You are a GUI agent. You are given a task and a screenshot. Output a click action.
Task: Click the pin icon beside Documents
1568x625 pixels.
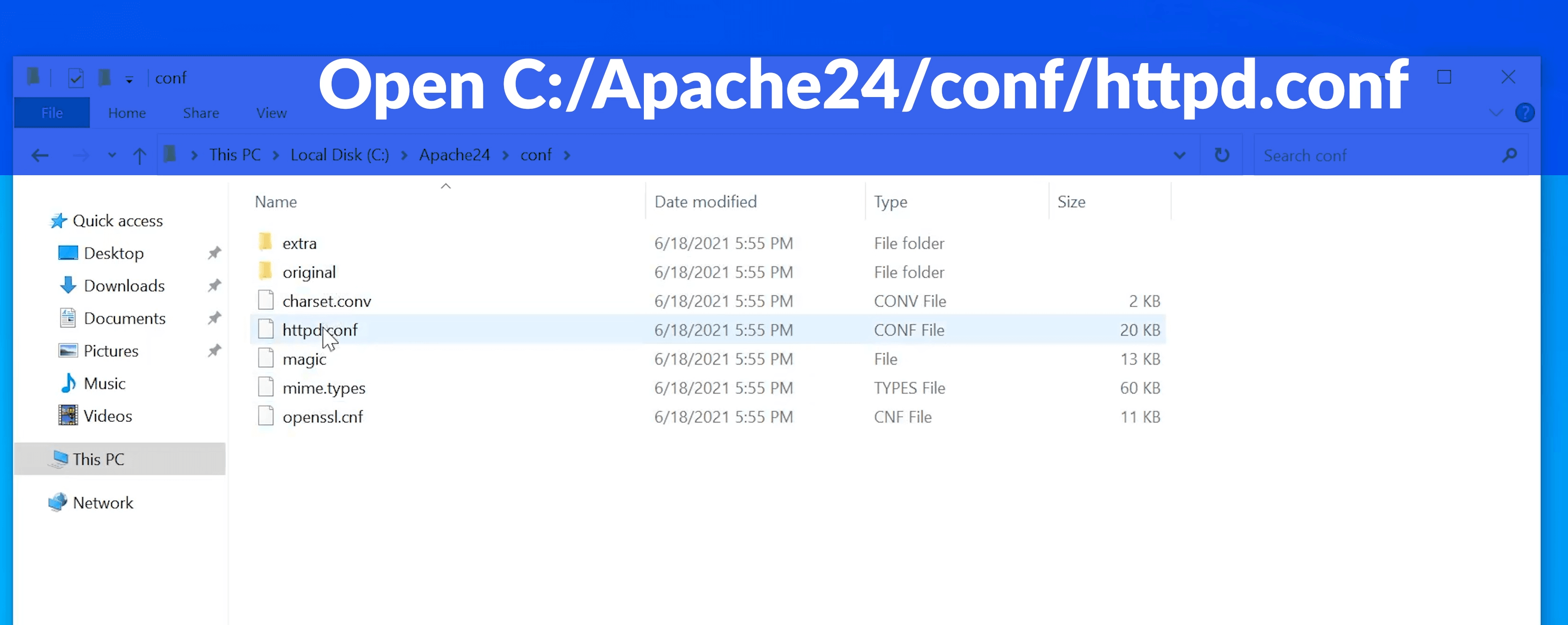[x=214, y=317]
